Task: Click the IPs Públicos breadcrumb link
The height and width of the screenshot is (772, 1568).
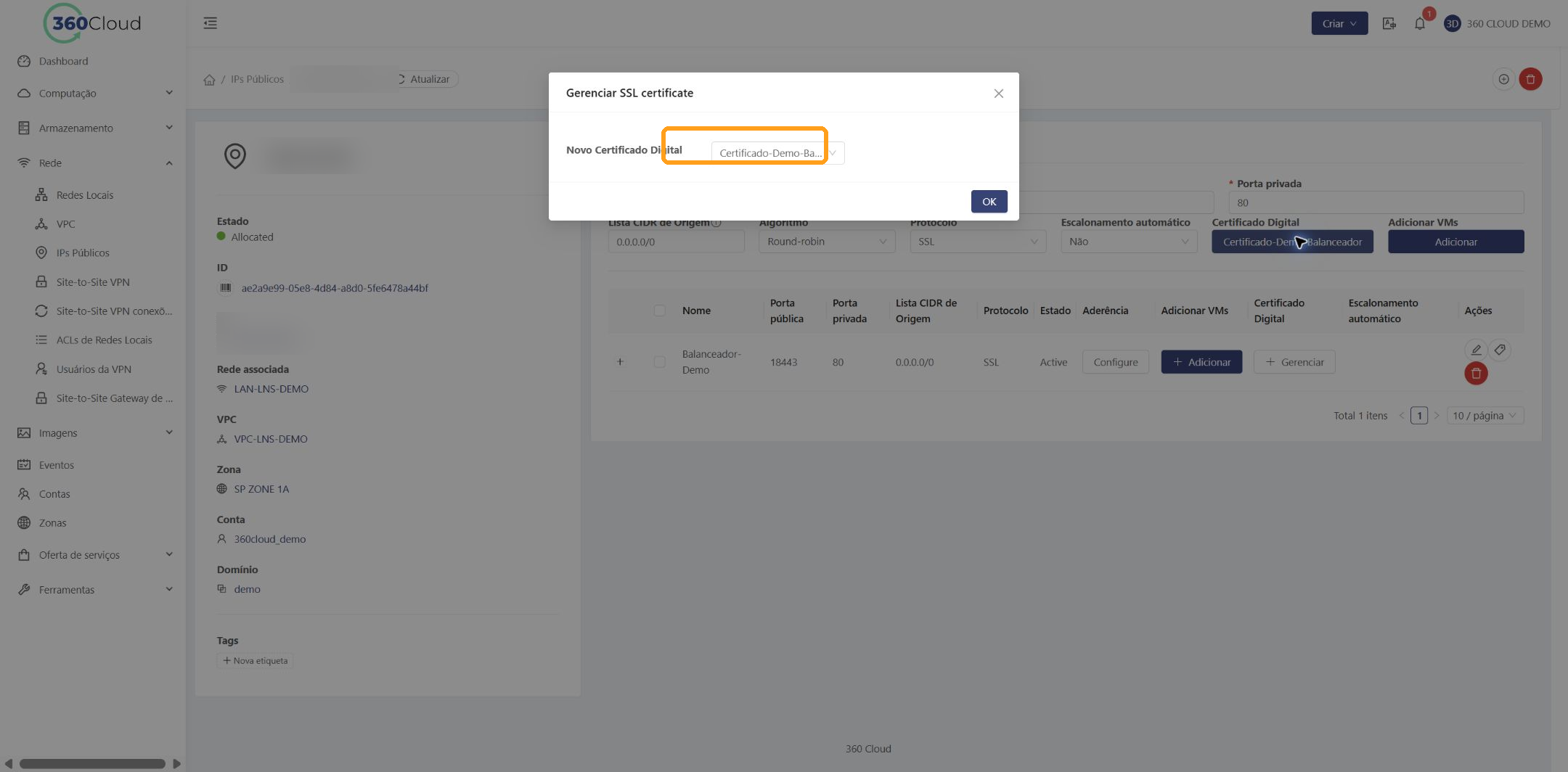Action: coord(257,79)
